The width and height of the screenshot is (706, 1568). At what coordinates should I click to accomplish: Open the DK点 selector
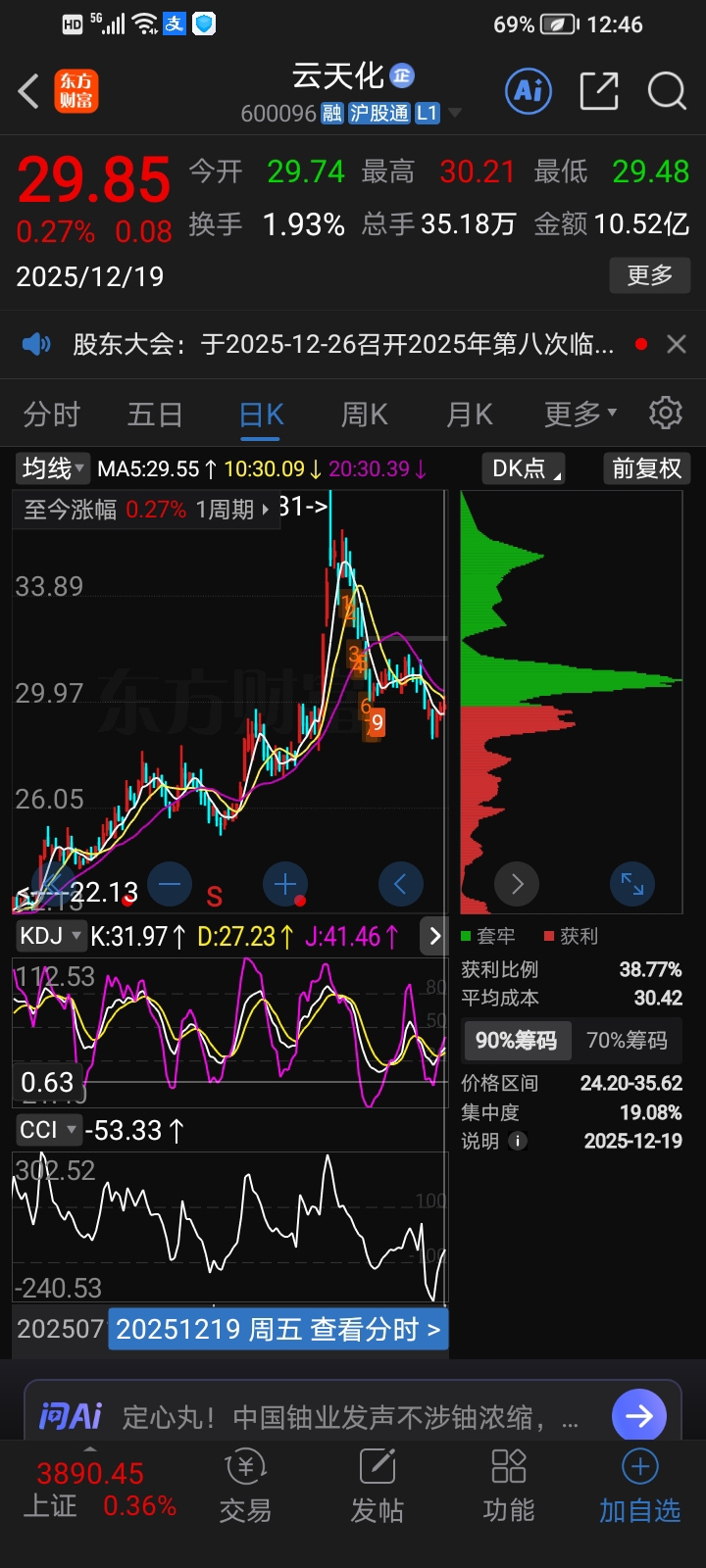tap(525, 468)
